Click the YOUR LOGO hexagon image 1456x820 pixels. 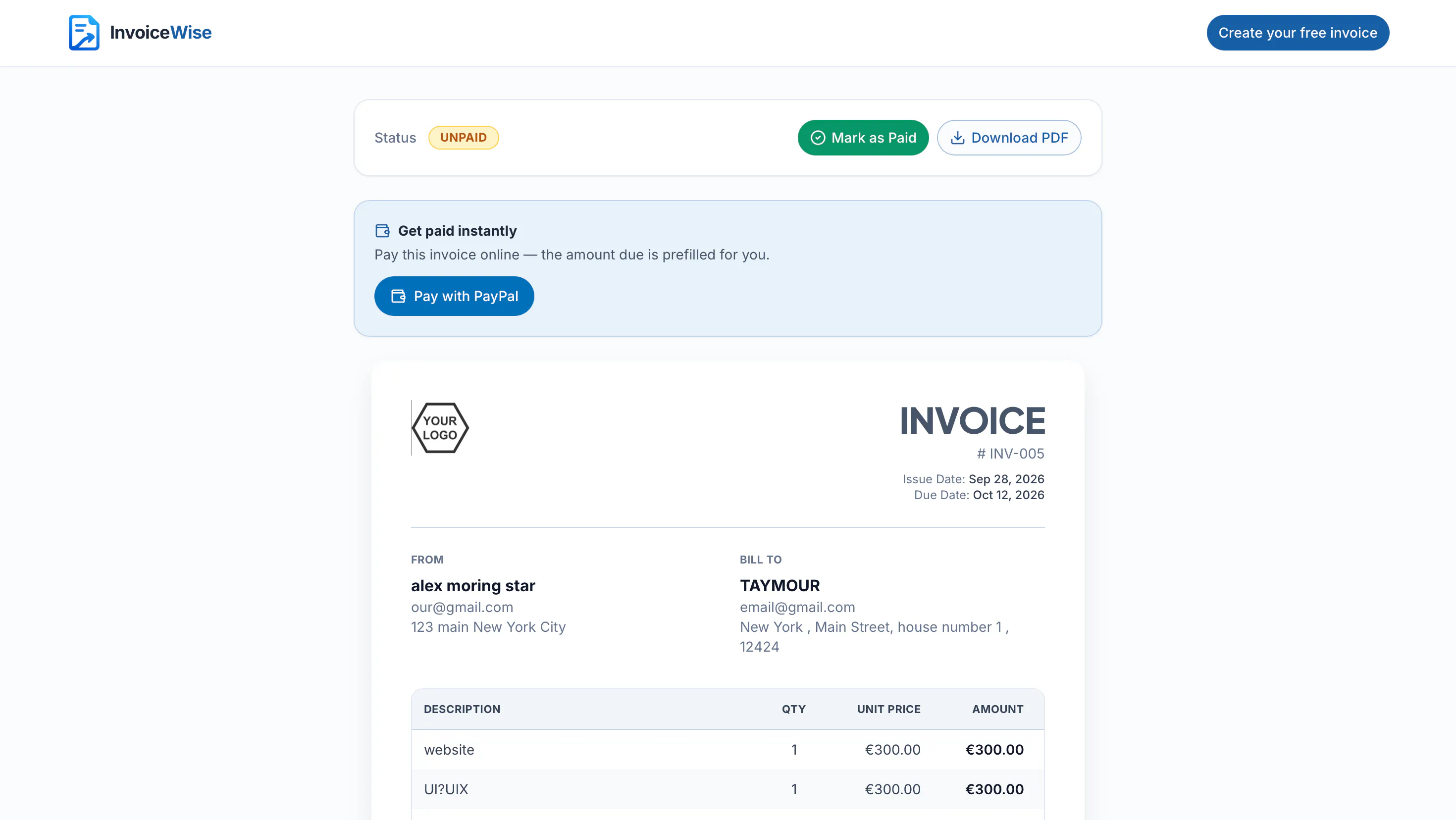[440, 428]
